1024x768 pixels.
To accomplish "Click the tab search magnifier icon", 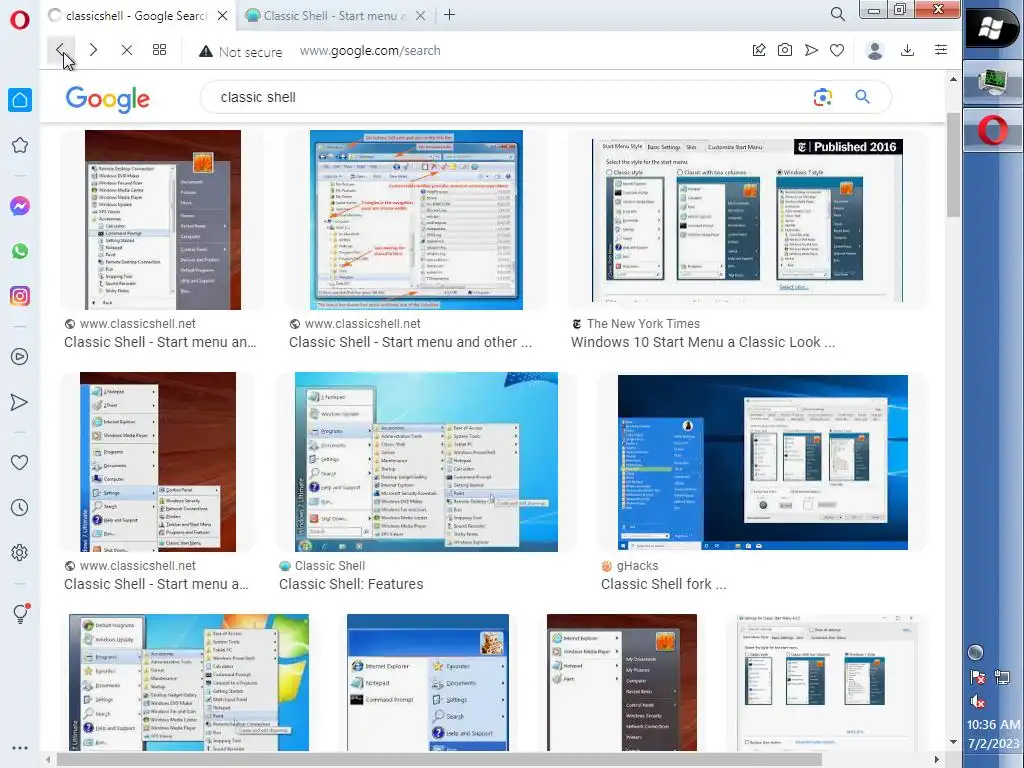I will pyautogui.click(x=838, y=14).
